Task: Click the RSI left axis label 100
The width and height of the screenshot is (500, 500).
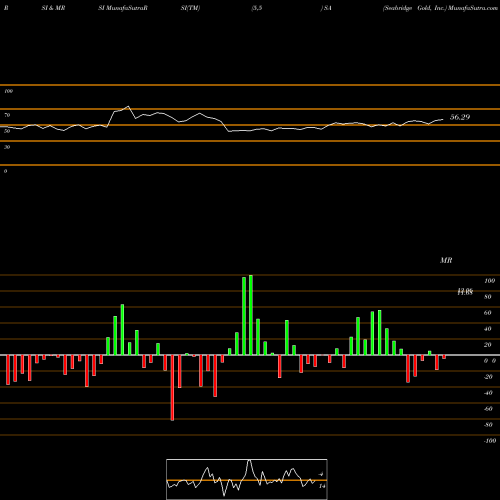Action: coord(8,91)
